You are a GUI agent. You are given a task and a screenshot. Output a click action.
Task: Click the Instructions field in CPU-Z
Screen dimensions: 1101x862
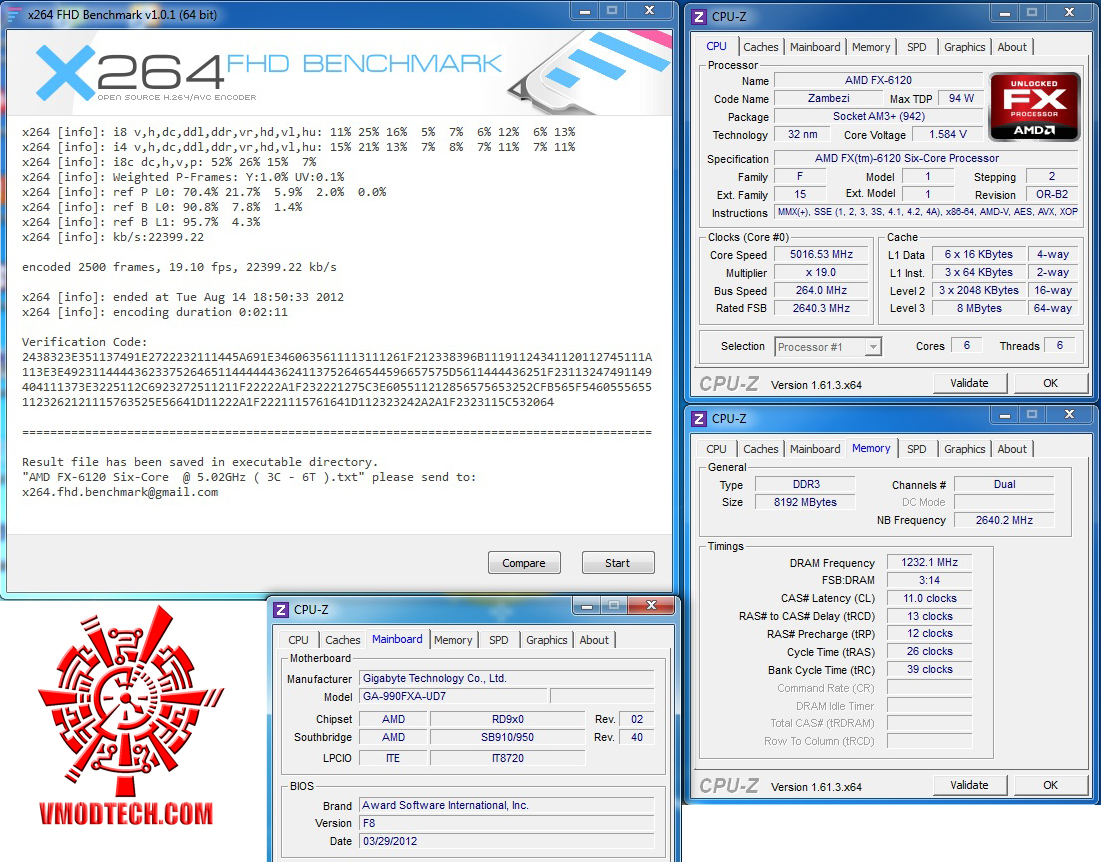click(x=926, y=212)
